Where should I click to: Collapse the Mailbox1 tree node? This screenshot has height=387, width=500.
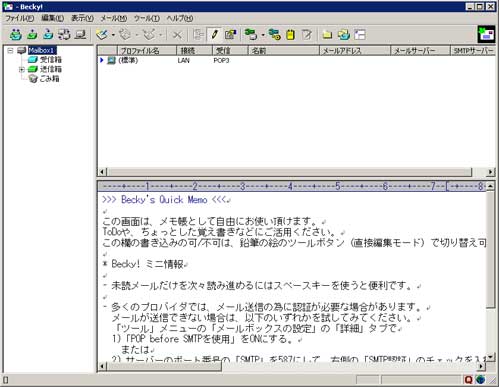point(10,51)
